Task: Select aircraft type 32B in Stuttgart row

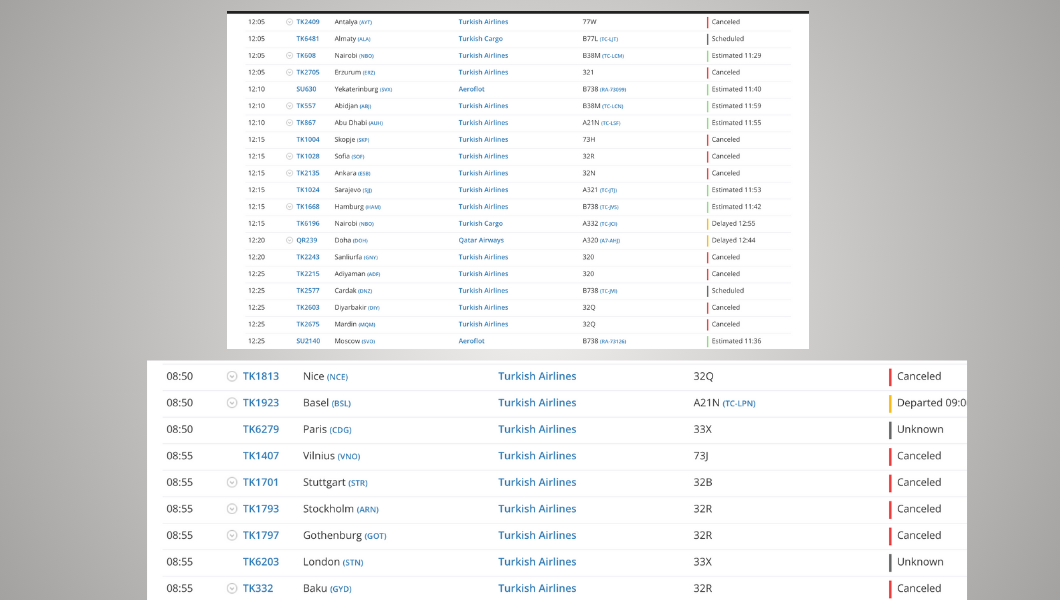Action: (703, 482)
